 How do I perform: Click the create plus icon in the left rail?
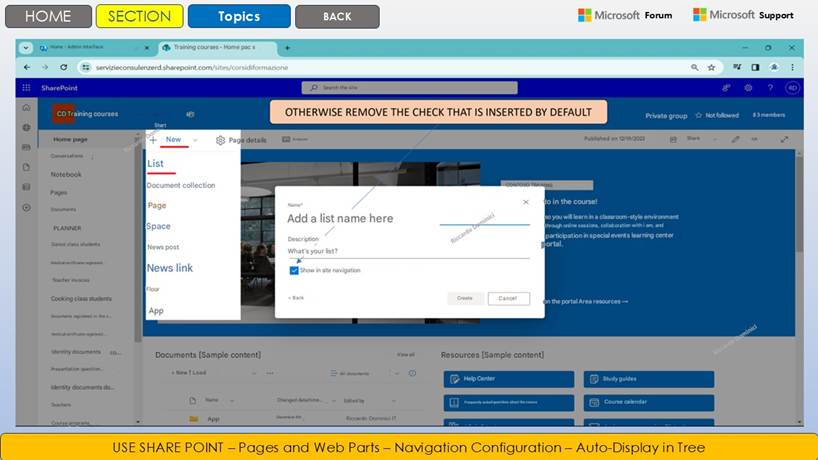(26, 208)
